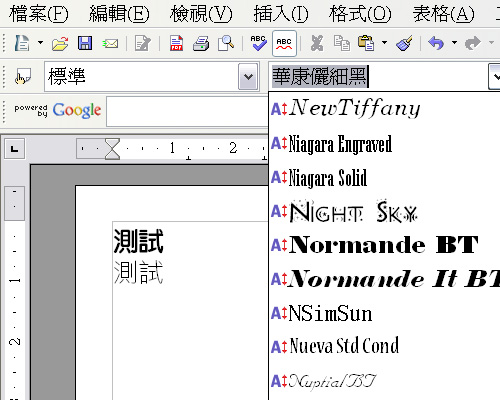Click the Format Paintbrush icon

tap(404, 43)
